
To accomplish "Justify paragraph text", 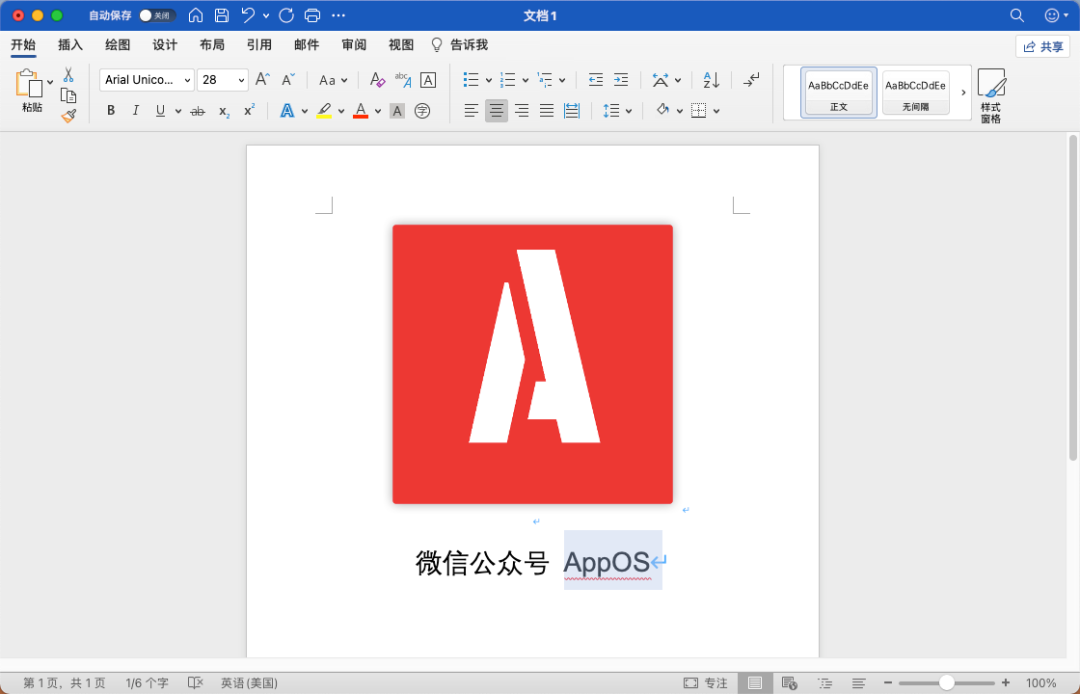I will pyautogui.click(x=546, y=110).
